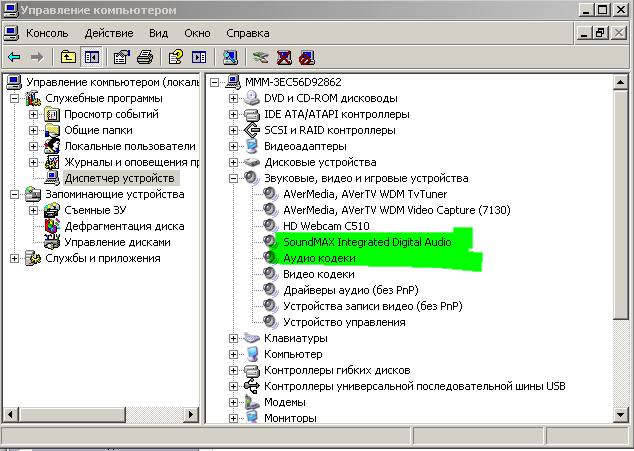Select AVerMedia, AVerTV WDM TvTuner device
634x451 pixels.
(365, 194)
